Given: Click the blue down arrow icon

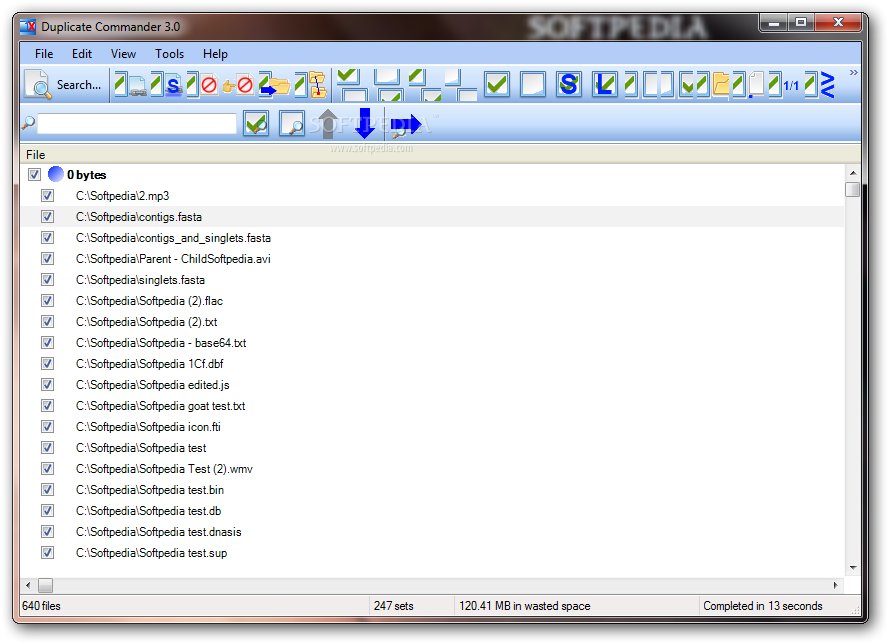Looking at the screenshot, I should click(365, 124).
